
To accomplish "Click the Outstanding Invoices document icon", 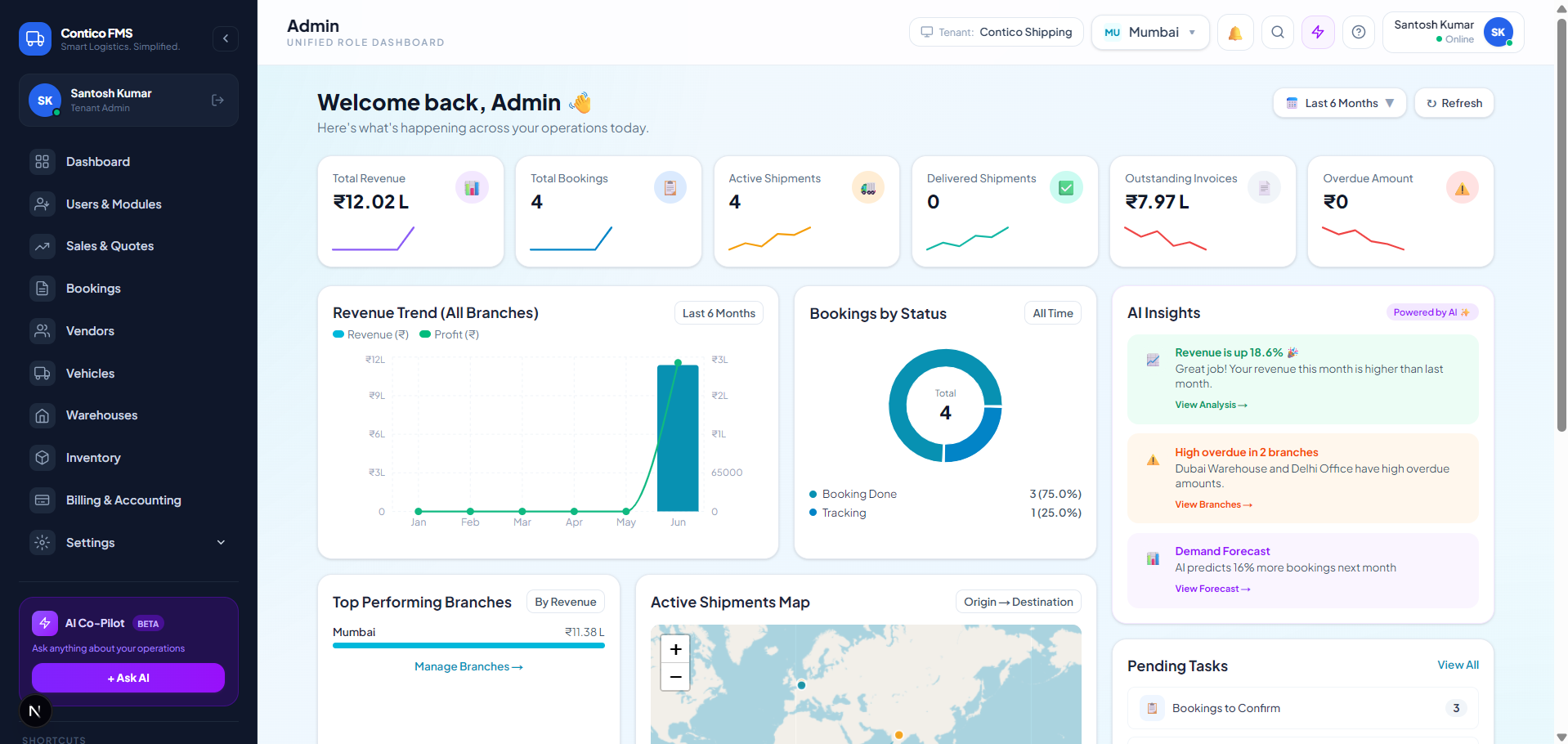I will coord(1264,188).
